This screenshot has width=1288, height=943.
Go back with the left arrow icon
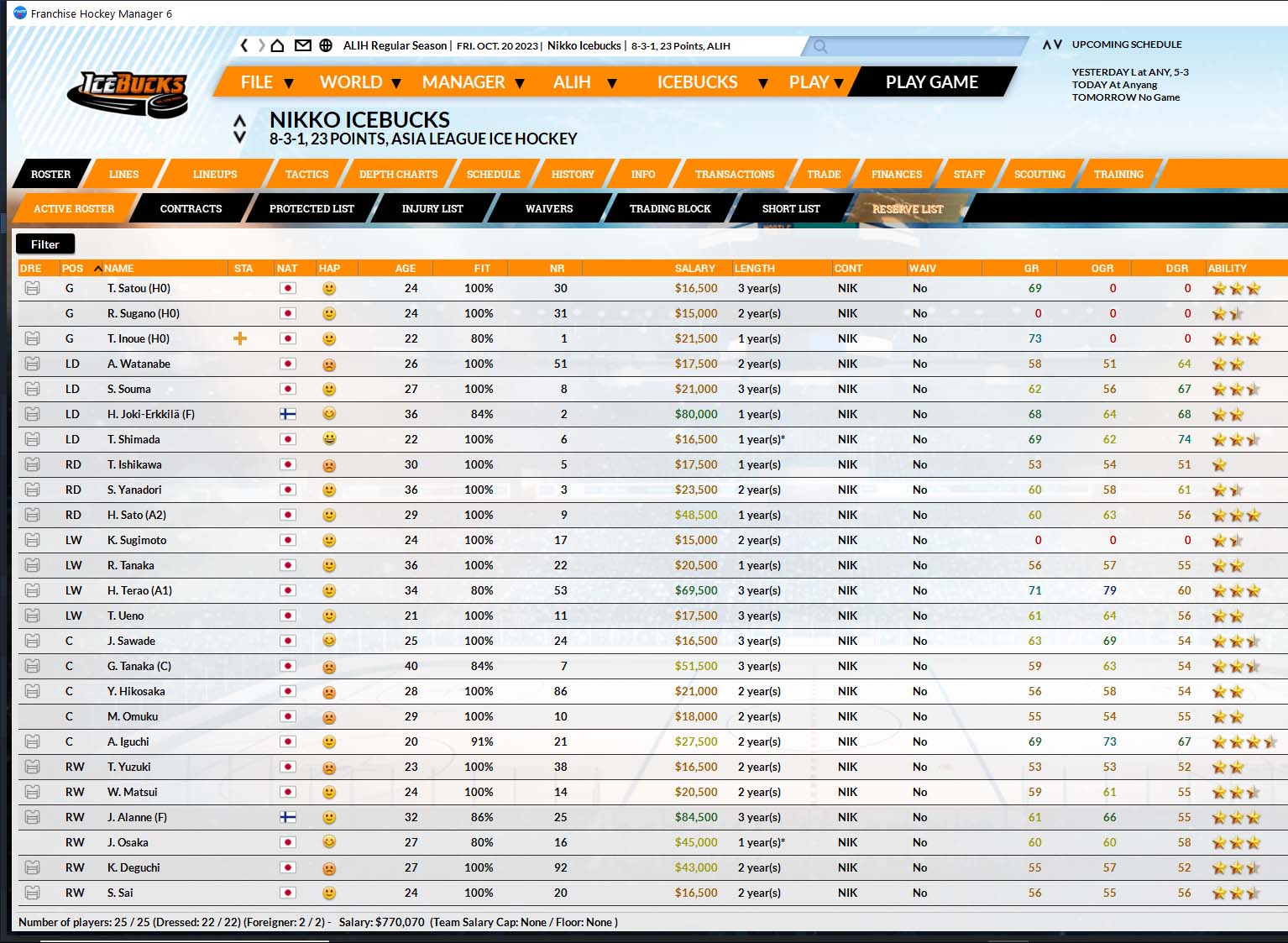point(244,45)
